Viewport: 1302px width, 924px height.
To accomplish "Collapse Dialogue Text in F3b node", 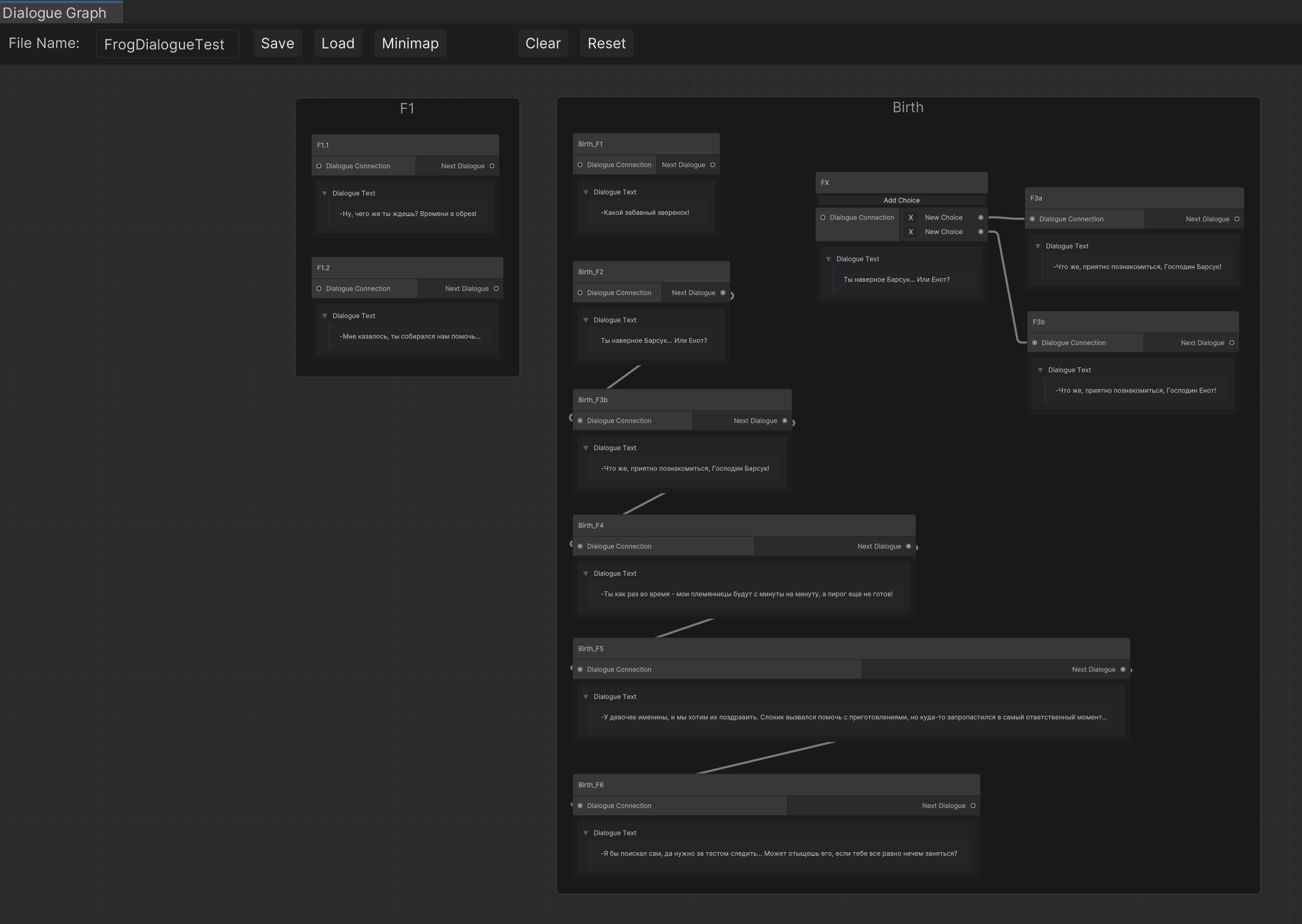I will [1041, 370].
